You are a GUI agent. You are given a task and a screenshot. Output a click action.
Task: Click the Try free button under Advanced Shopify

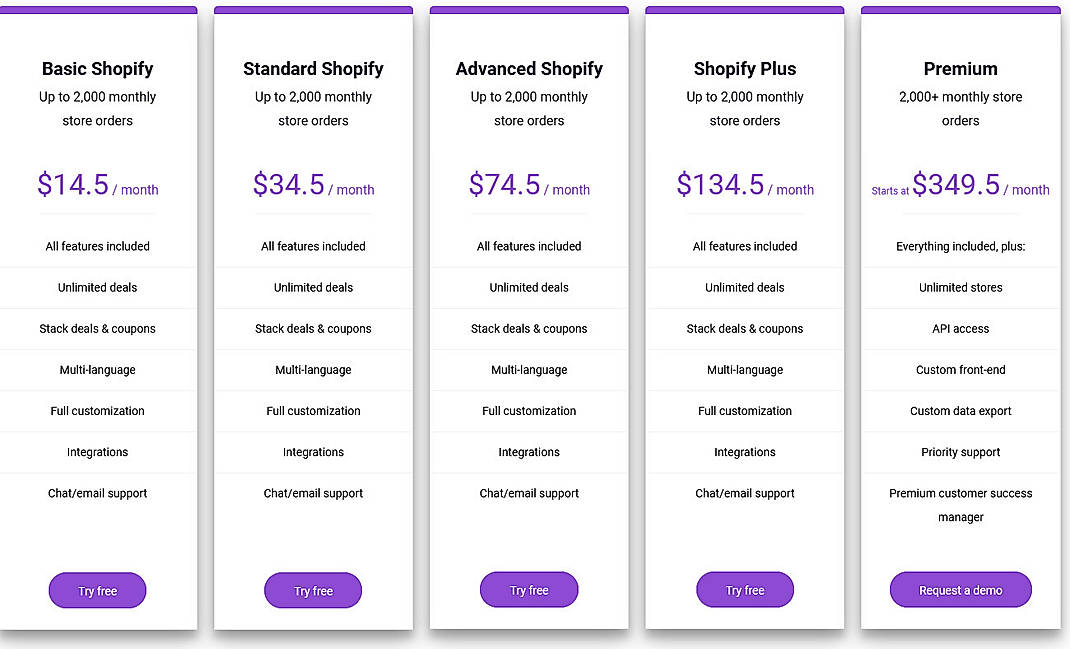pos(529,590)
